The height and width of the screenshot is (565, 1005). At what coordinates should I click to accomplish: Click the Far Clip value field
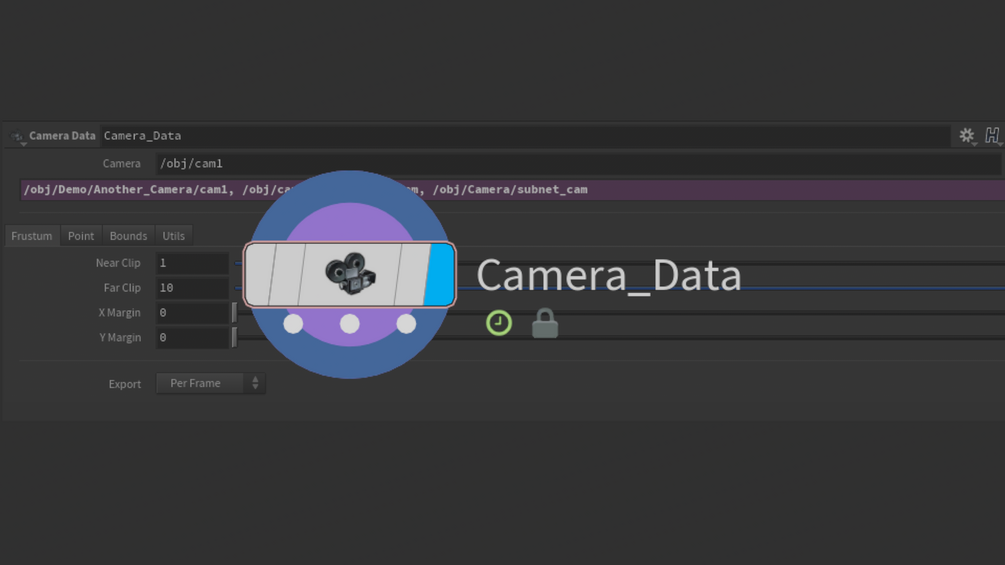tap(192, 288)
